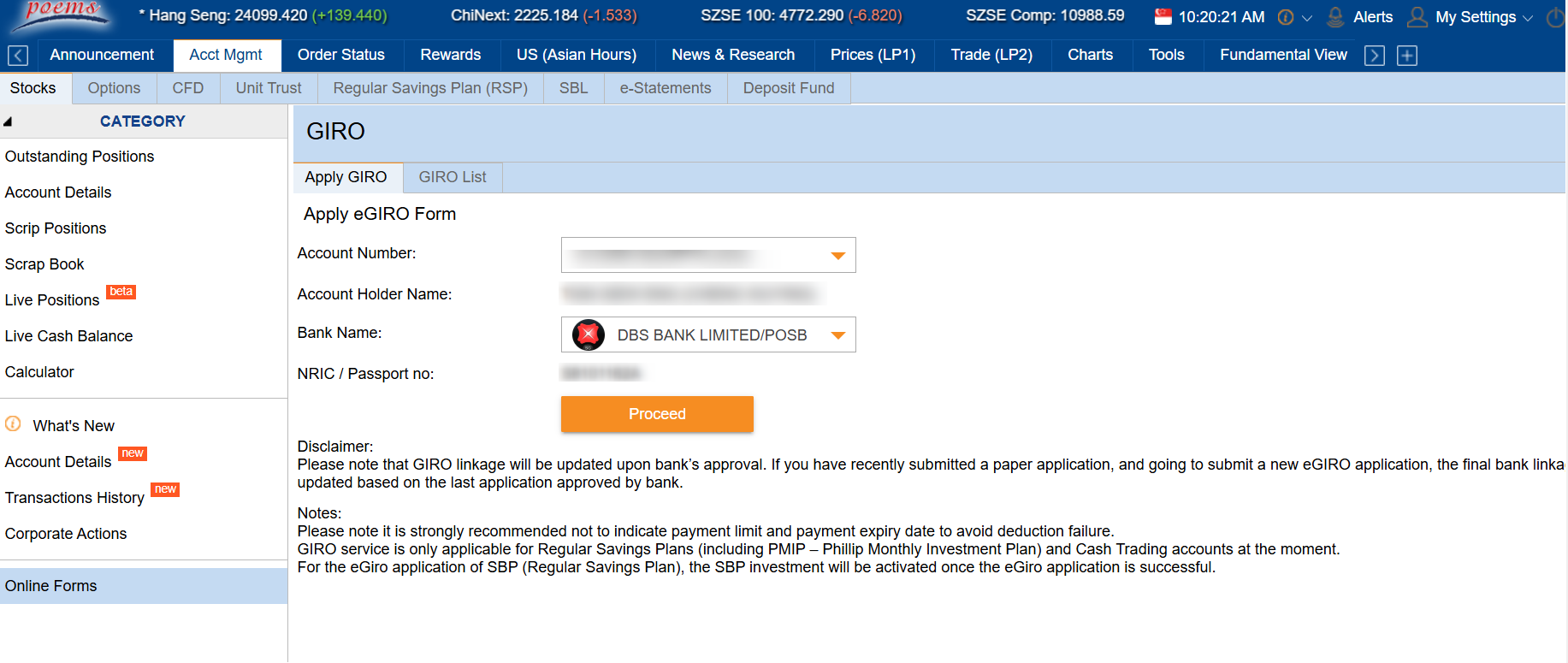1568x663 pixels.
Task: Click the orange Proceed button
Action: click(x=657, y=414)
